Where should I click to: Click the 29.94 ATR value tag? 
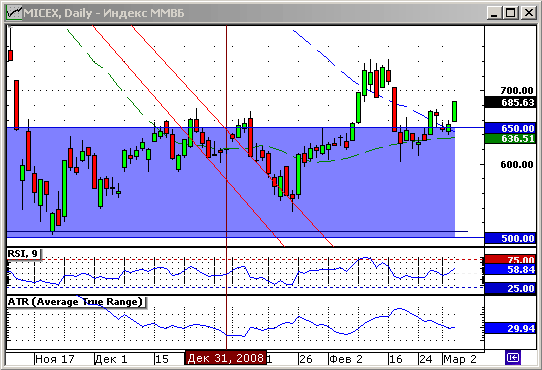click(511, 328)
